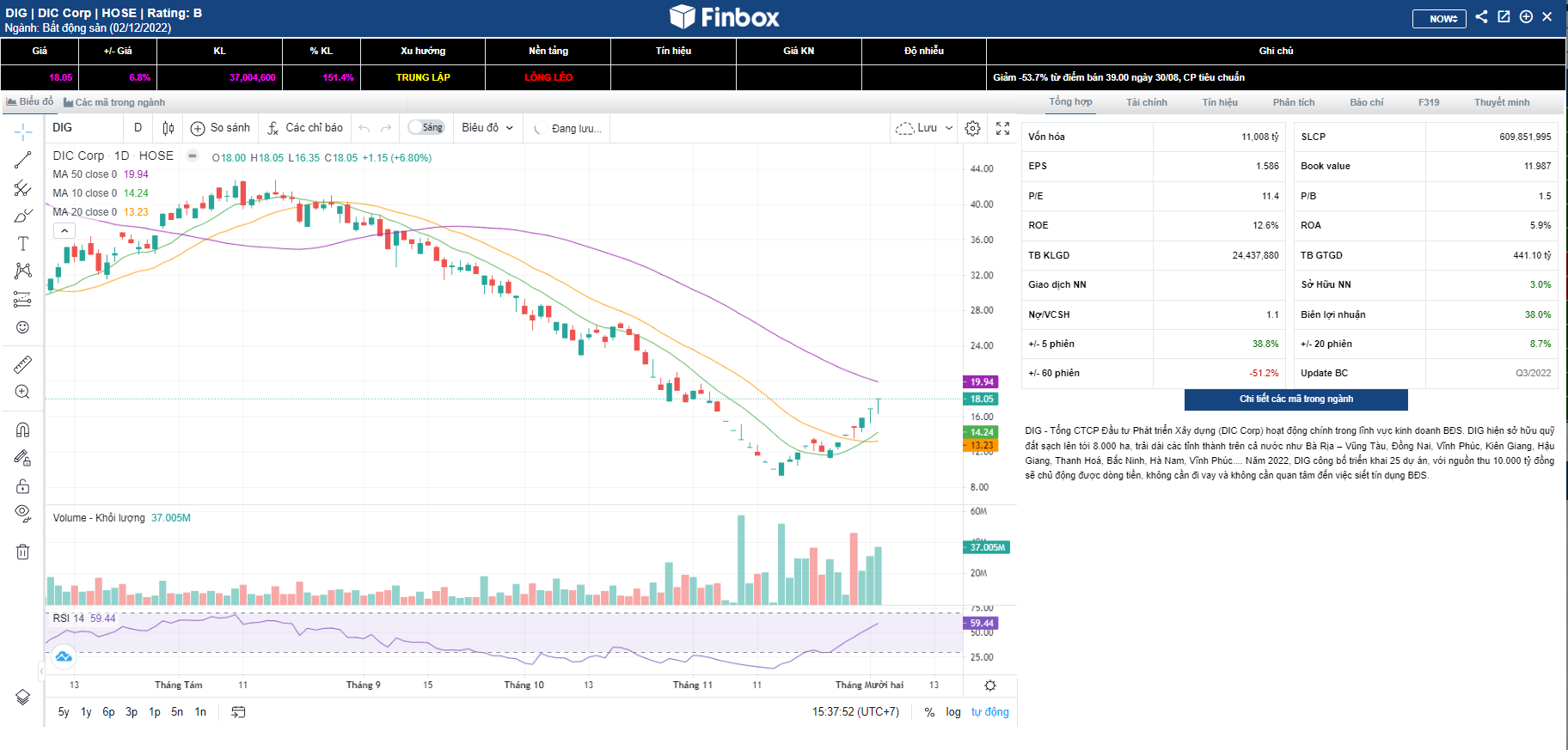Image resolution: width=1568 pixels, height=750 pixels.
Task: Open the emoji icons tool
Action: (23, 327)
